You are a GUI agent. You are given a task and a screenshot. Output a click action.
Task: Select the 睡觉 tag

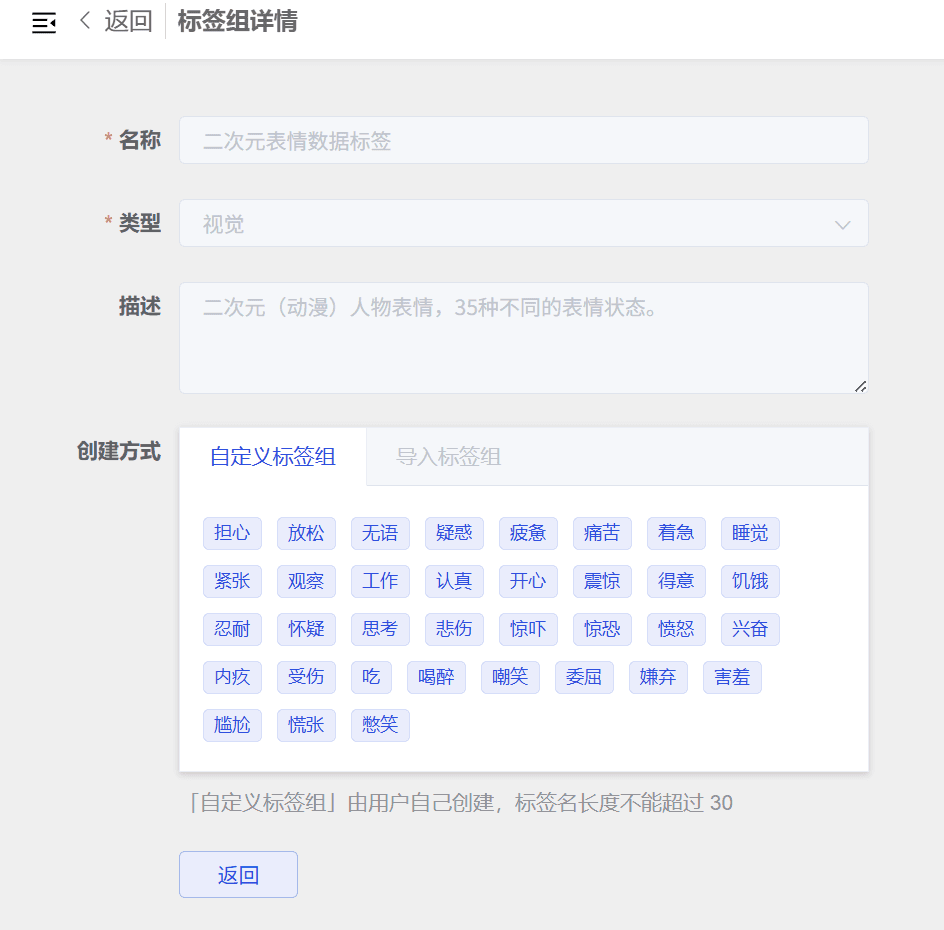750,533
